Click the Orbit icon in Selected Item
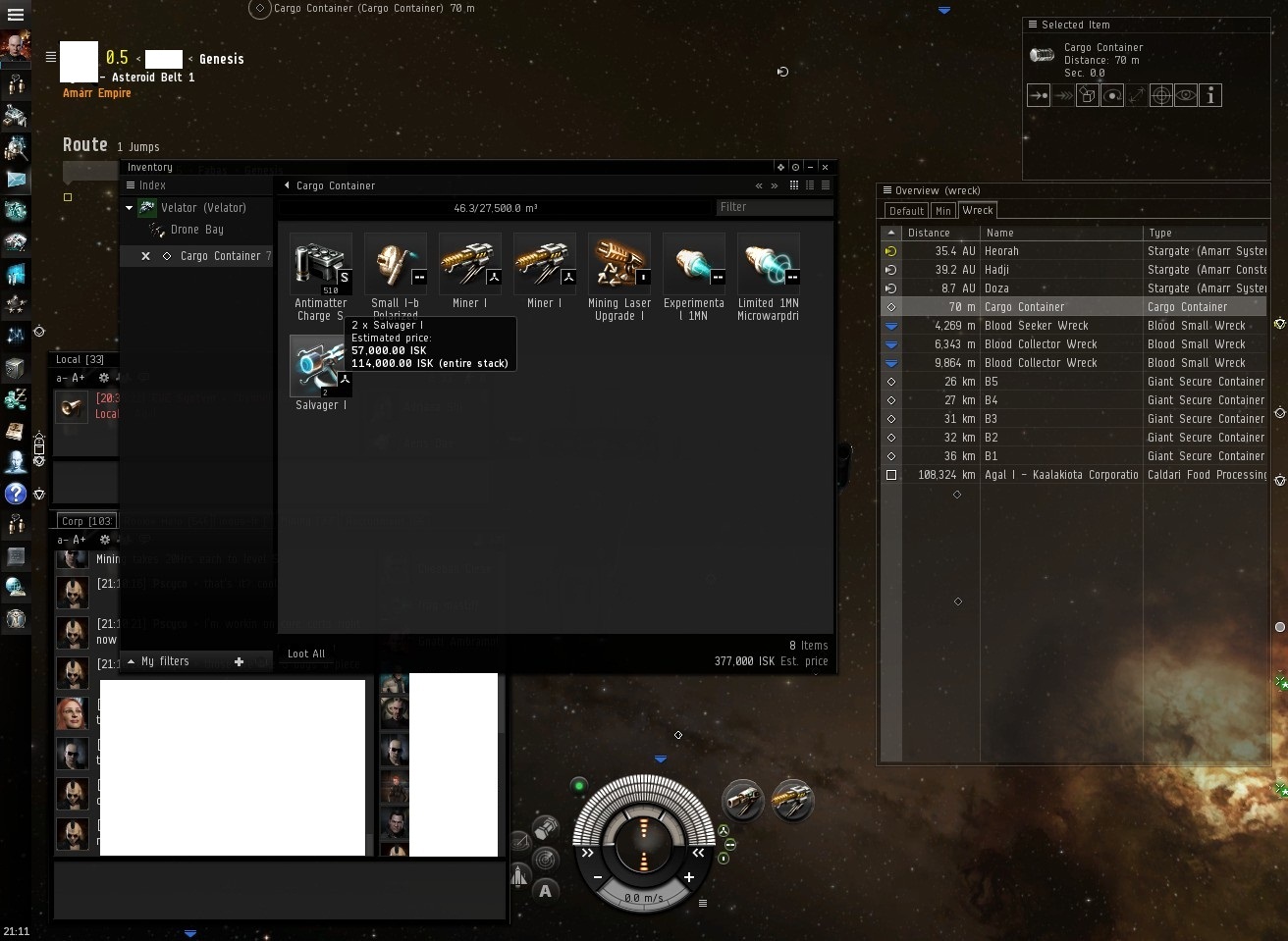Screen dimensions: 1288x941 pos(1112,95)
